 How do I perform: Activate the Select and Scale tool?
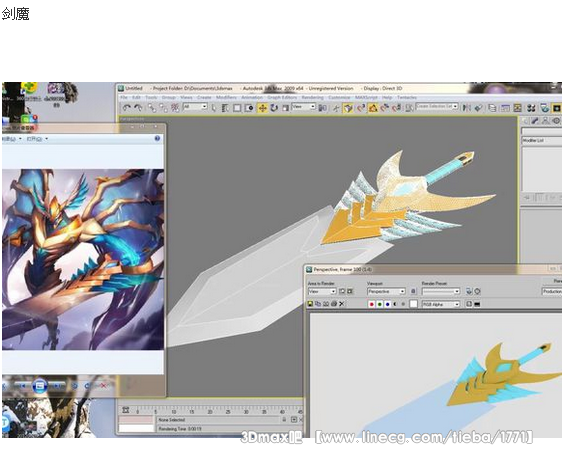[x=285, y=107]
